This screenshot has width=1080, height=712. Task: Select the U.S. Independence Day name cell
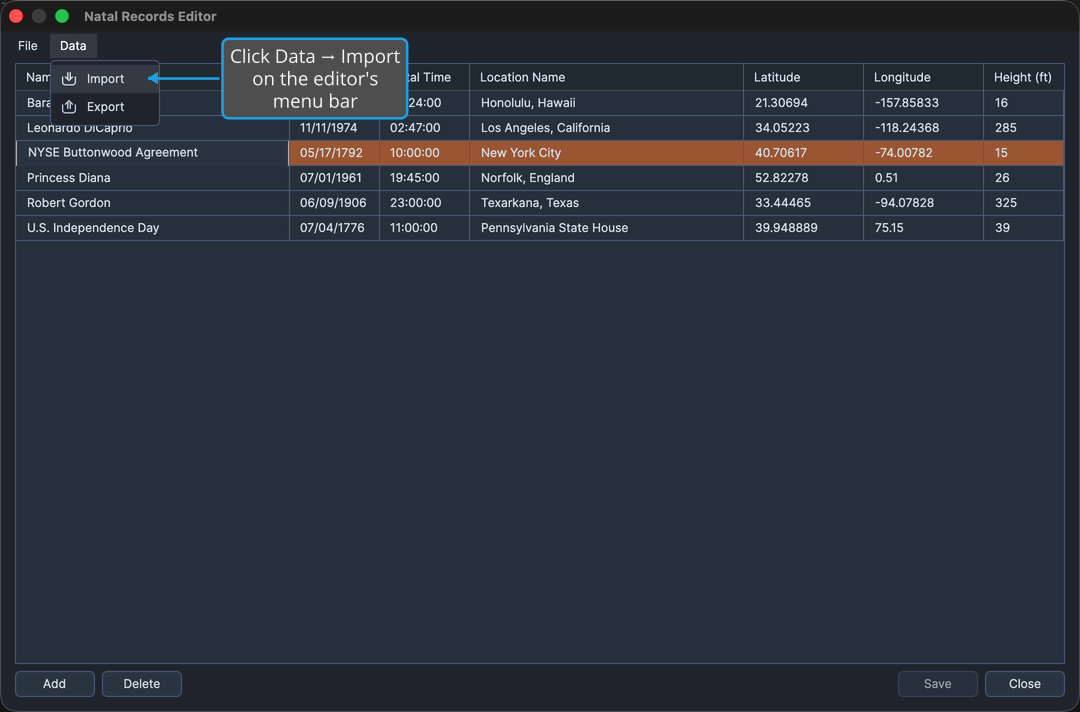(152, 228)
